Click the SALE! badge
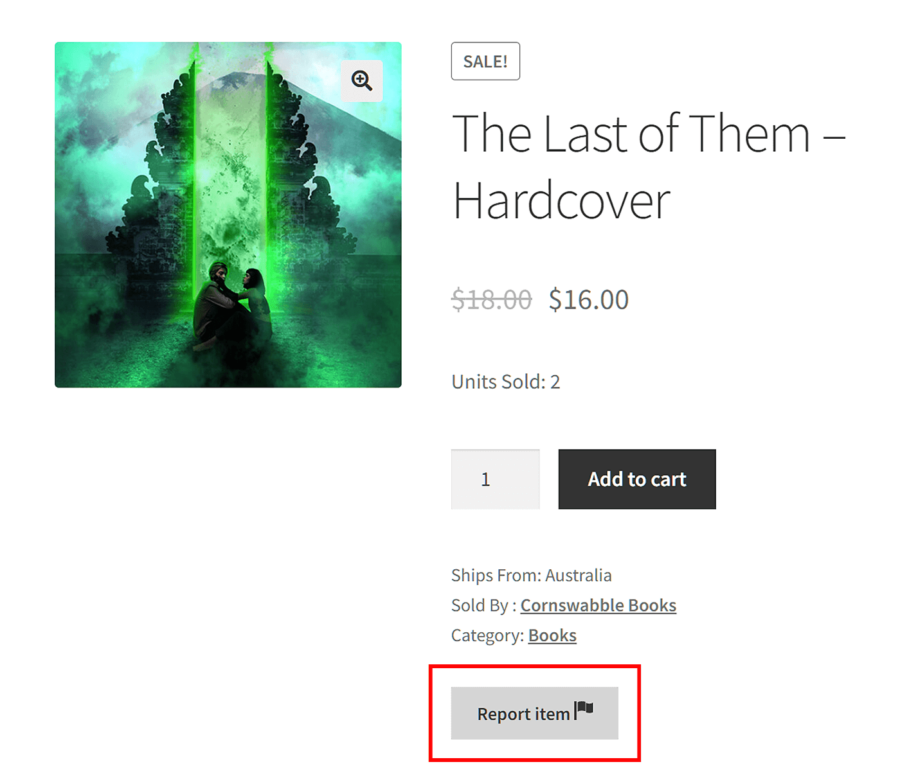This screenshot has height=771, width=900. [x=485, y=61]
